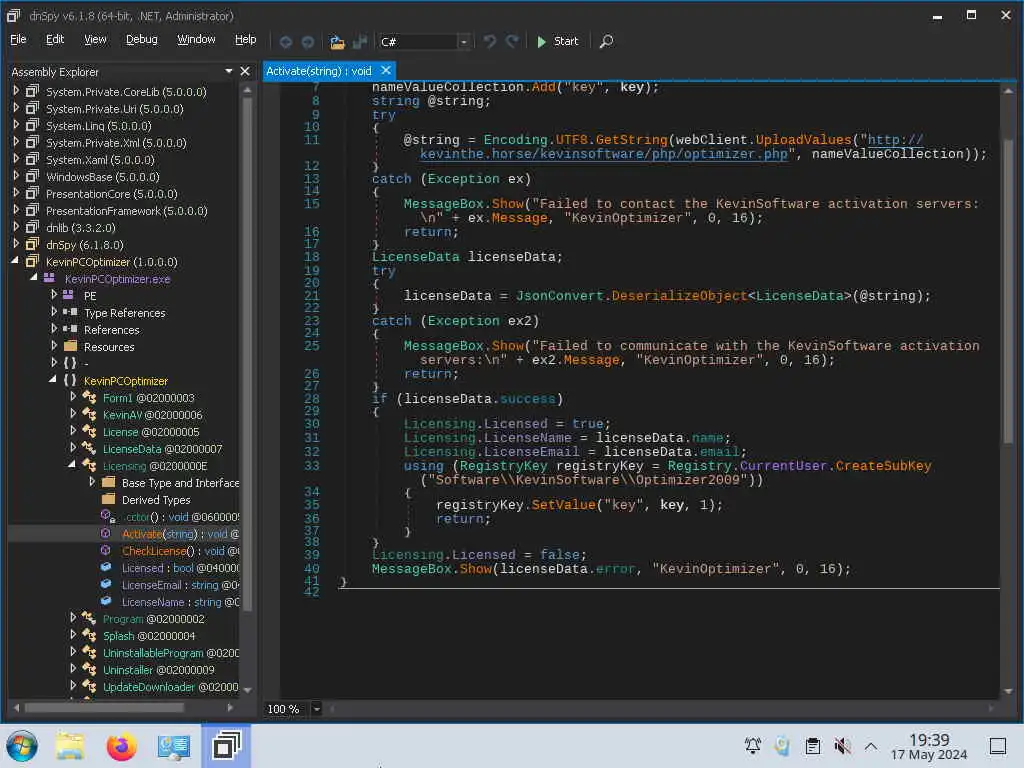Open the search magnifier tool
This screenshot has width=1024, height=768.
(x=606, y=41)
